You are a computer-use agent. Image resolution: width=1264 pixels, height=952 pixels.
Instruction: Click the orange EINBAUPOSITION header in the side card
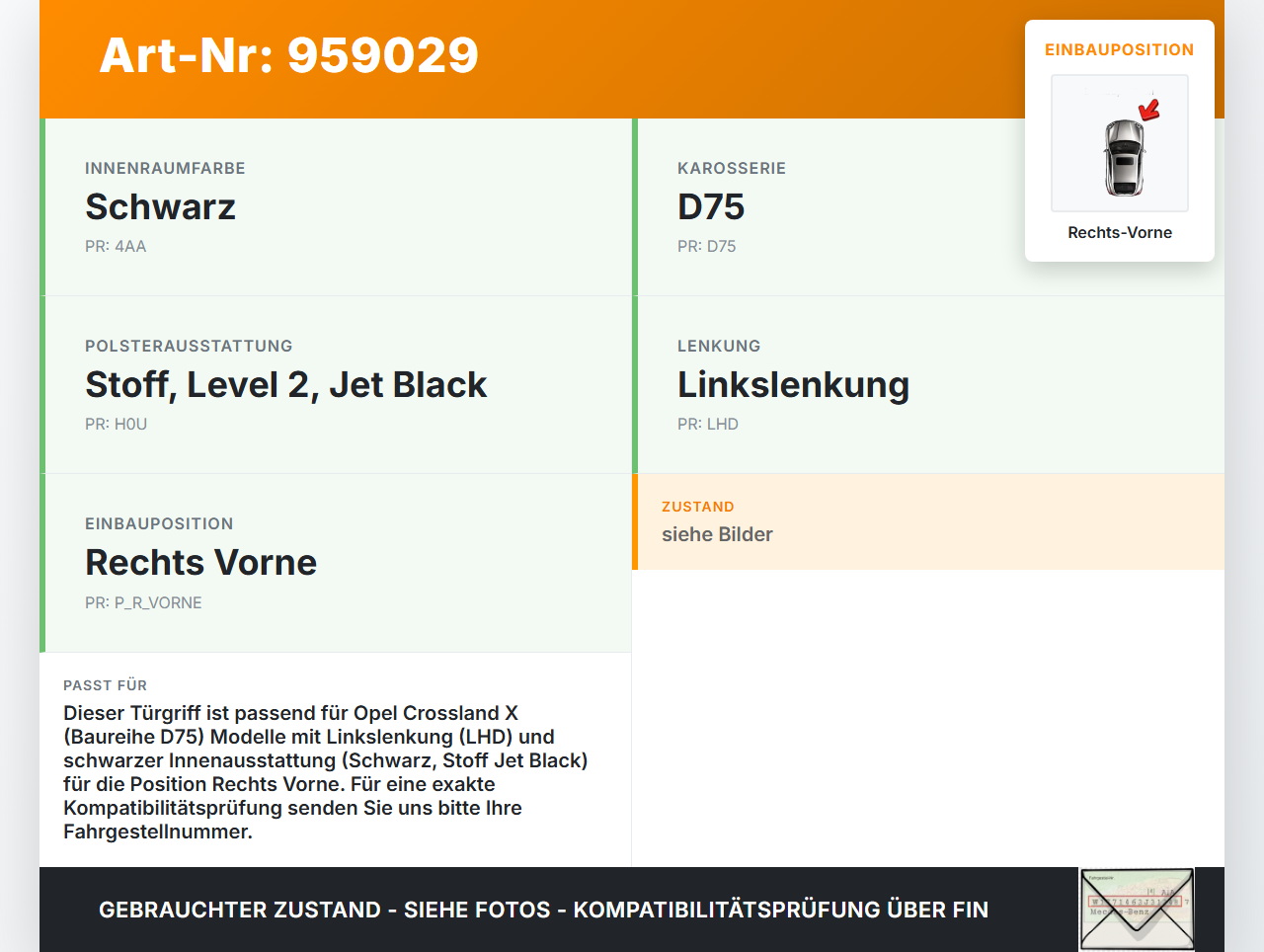[x=1119, y=49]
